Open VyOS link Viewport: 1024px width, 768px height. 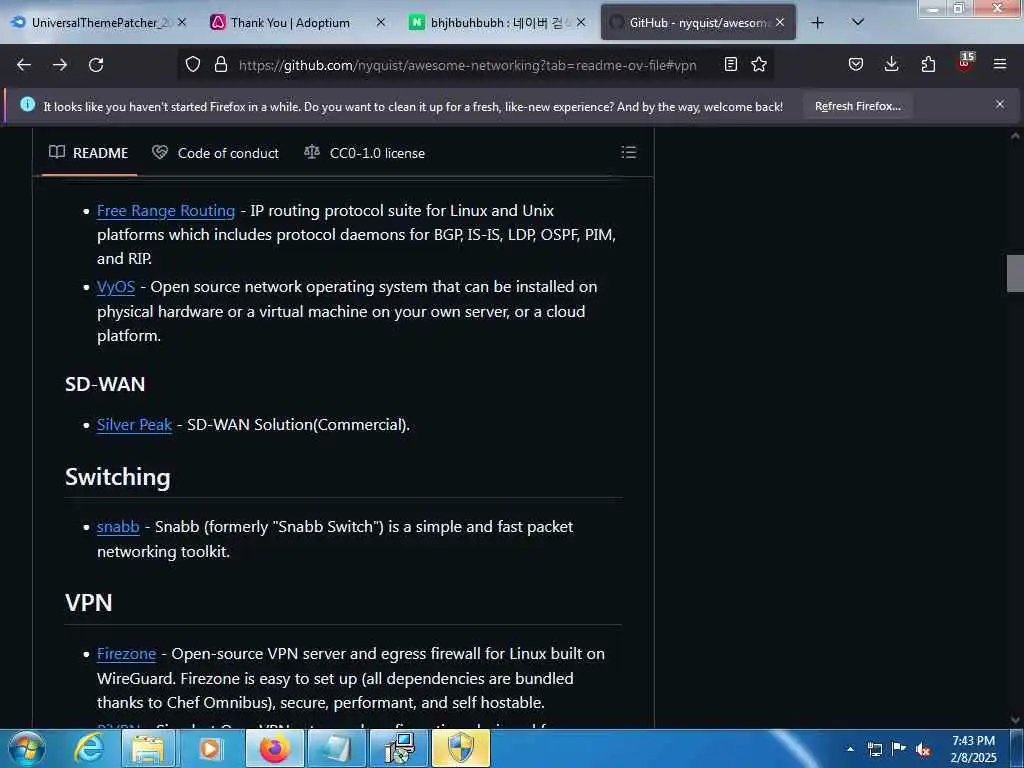pos(116,287)
